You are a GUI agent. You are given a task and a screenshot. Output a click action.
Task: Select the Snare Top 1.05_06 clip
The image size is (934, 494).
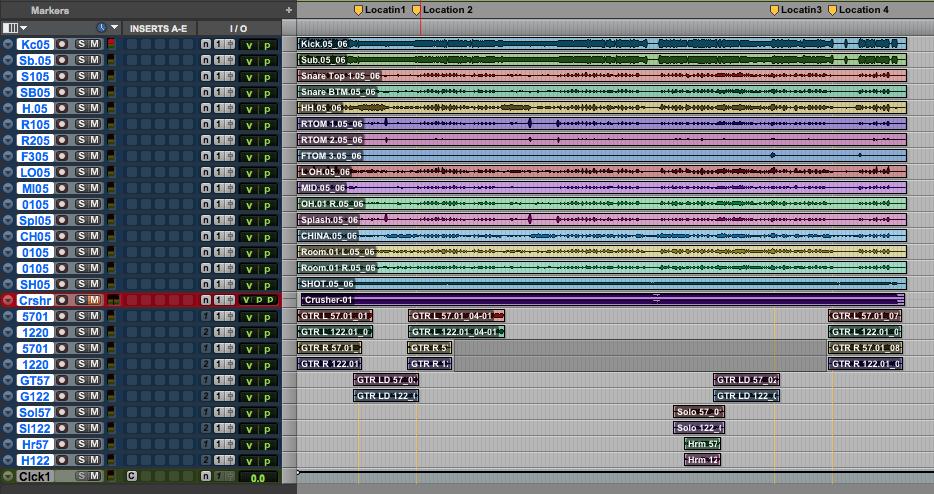602,76
